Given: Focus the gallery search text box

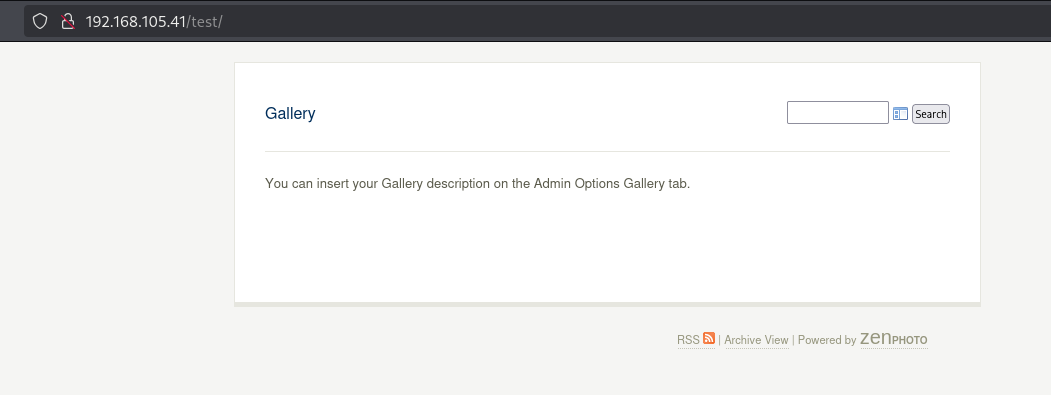Looking at the screenshot, I should 837,113.
